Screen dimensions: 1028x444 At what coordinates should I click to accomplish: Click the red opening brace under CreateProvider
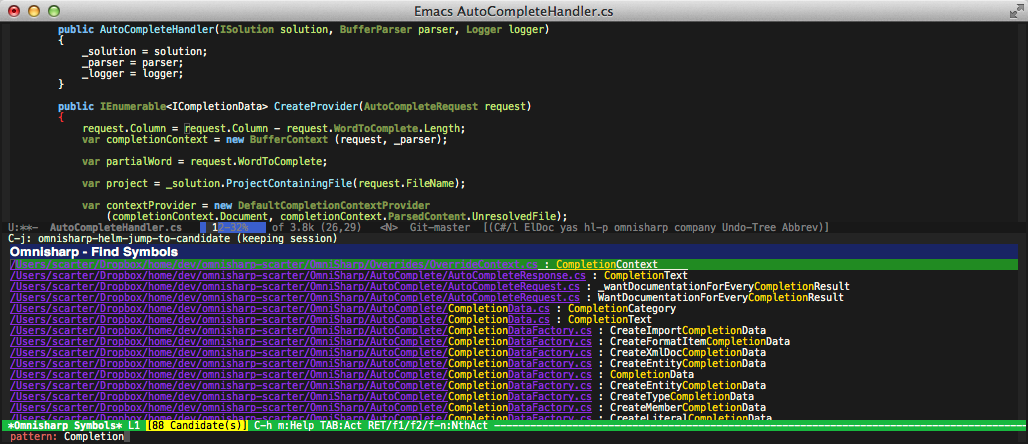point(61,117)
